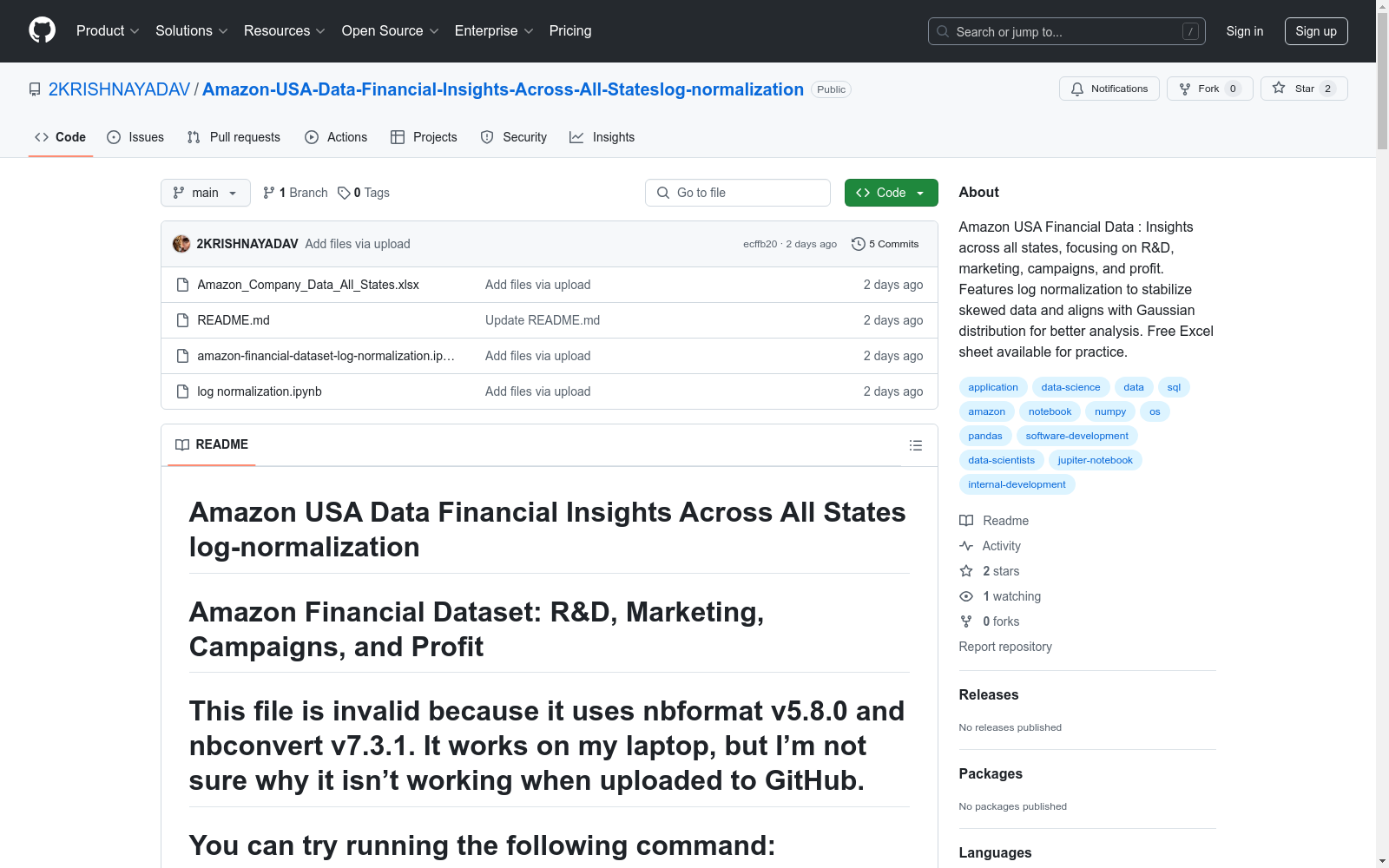Open README.md file
This screenshot has height=868, width=1389.
click(234, 320)
